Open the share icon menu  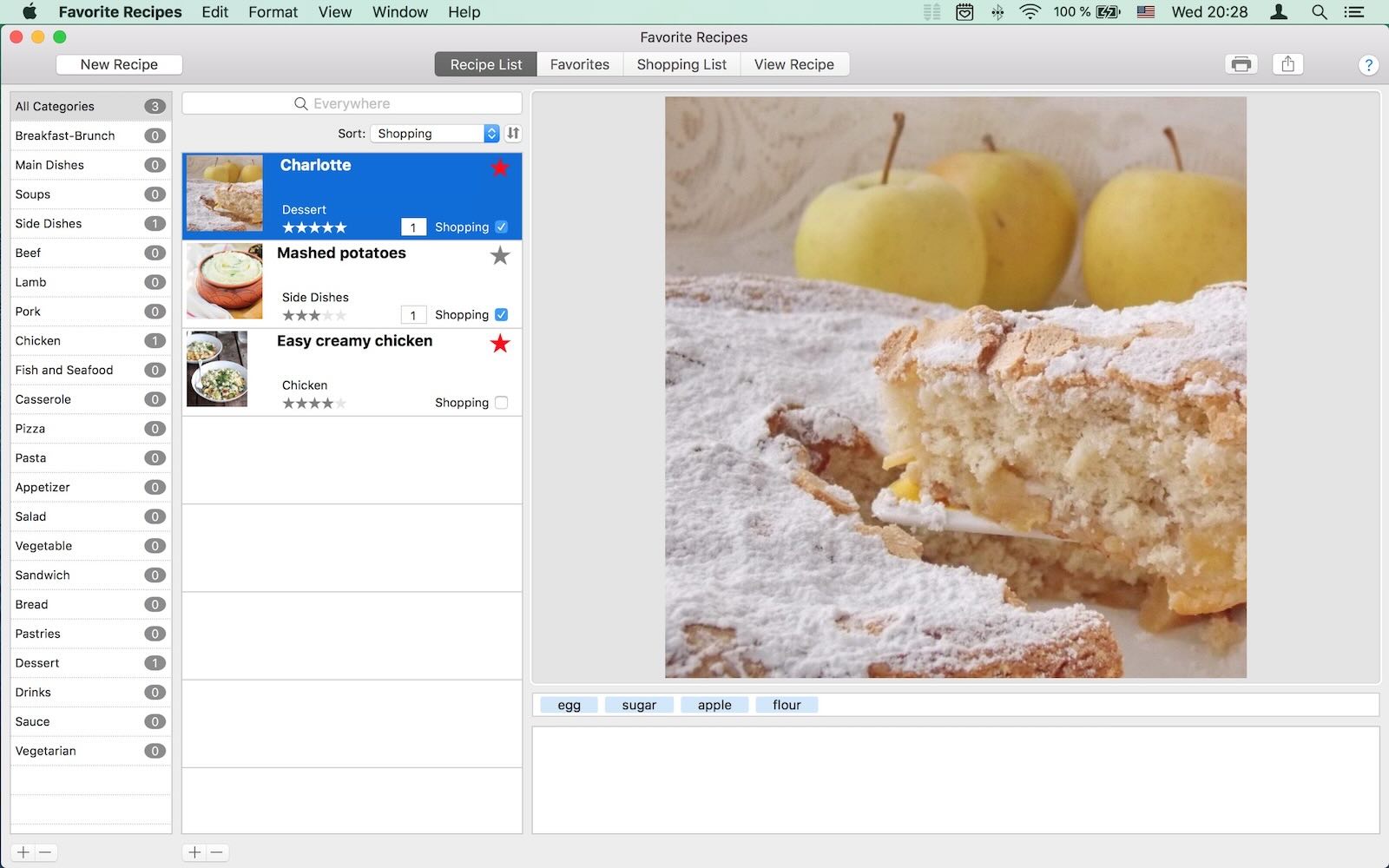(x=1287, y=64)
